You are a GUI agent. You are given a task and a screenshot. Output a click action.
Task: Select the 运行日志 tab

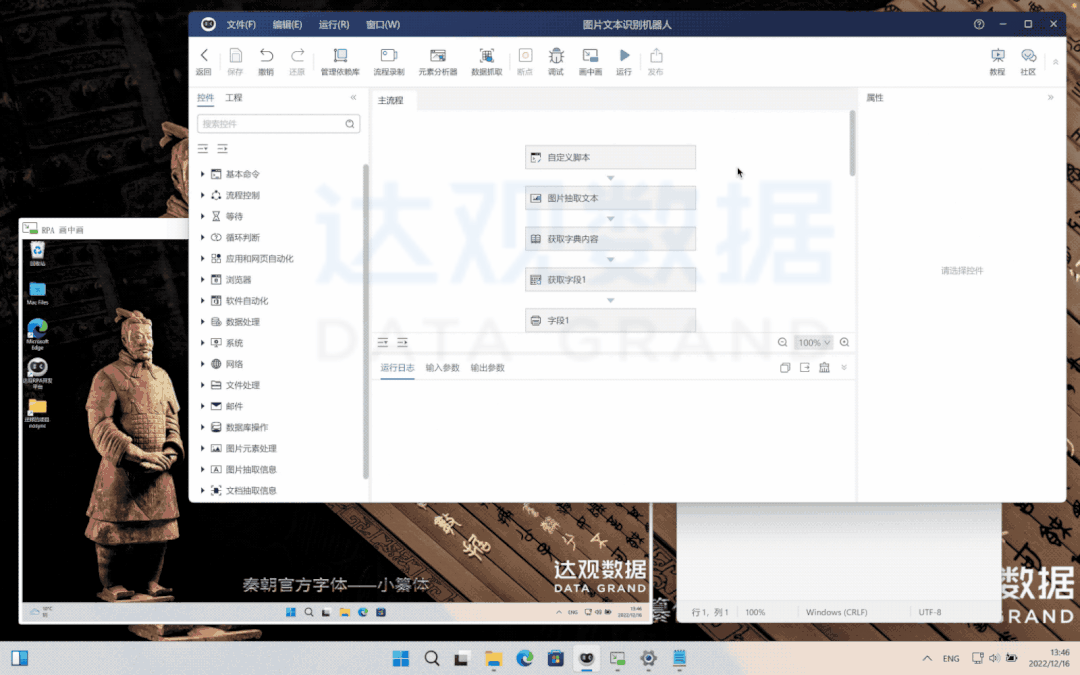pyautogui.click(x=397, y=368)
